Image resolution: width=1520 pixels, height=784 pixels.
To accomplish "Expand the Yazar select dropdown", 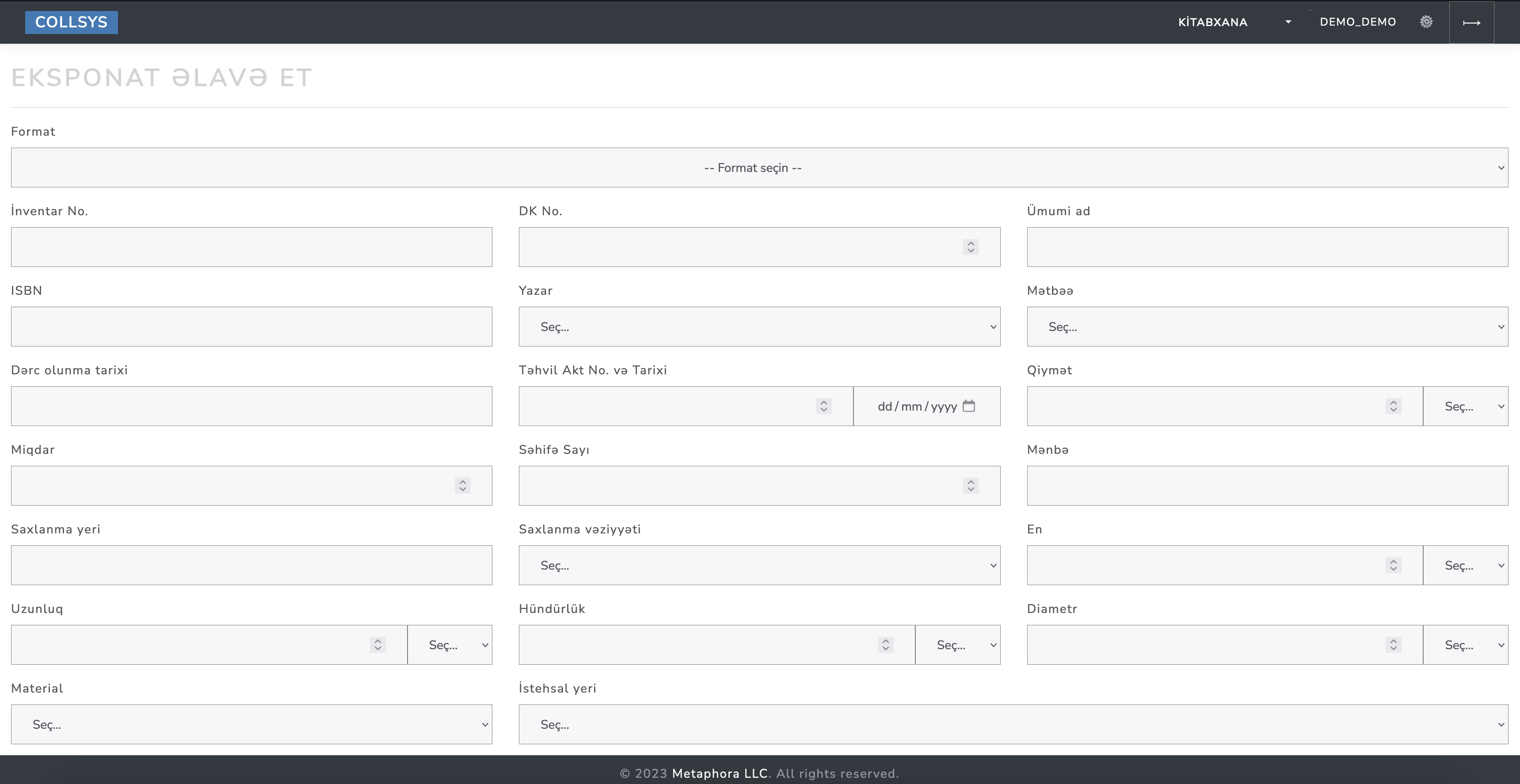I will coord(759,327).
